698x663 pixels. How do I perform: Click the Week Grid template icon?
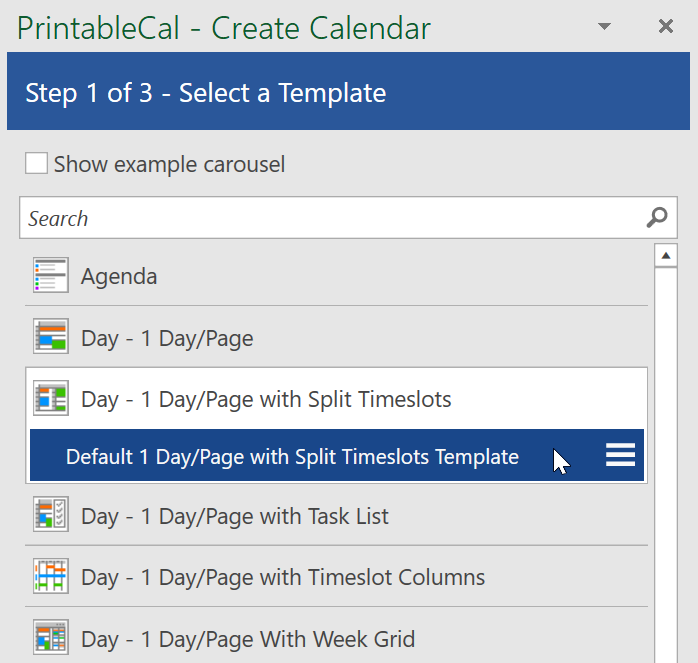[x=51, y=637]
